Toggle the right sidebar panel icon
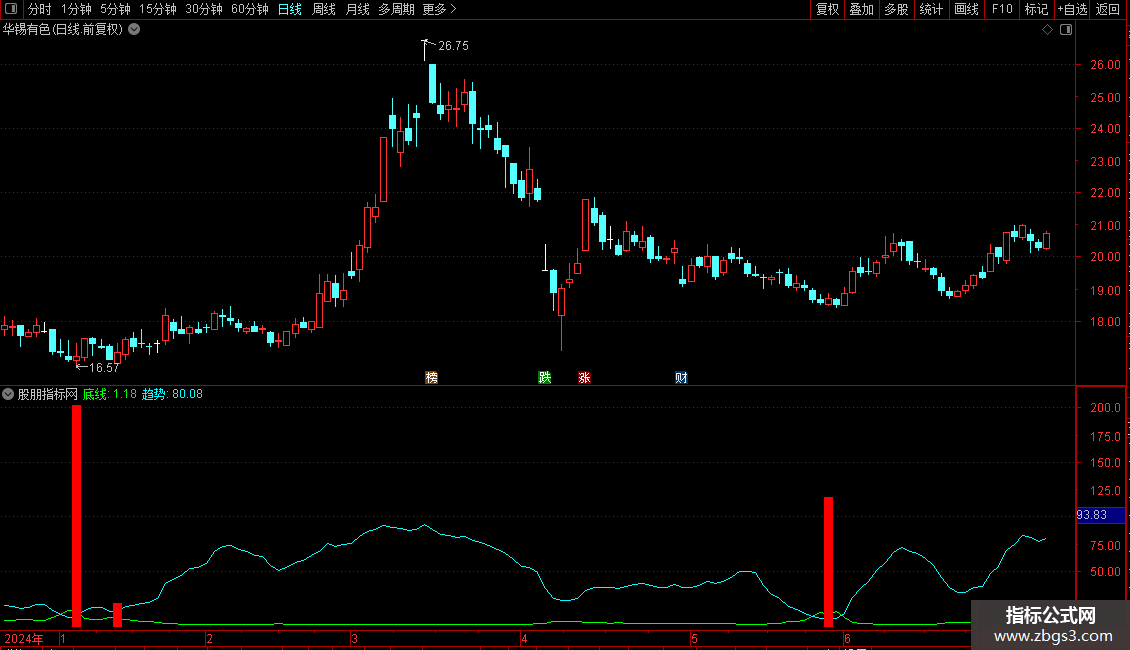Image resolution: width=1130 pixels, height=650 pixels. click(1066, 30)
